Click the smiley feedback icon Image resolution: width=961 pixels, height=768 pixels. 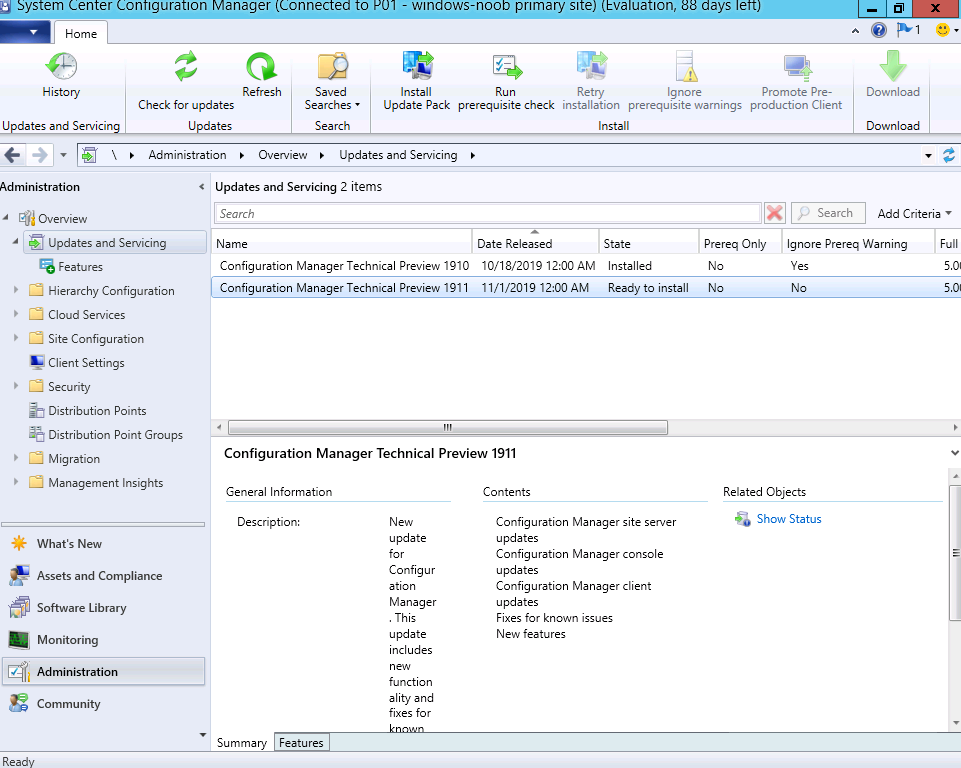click(x=943, y=29)
